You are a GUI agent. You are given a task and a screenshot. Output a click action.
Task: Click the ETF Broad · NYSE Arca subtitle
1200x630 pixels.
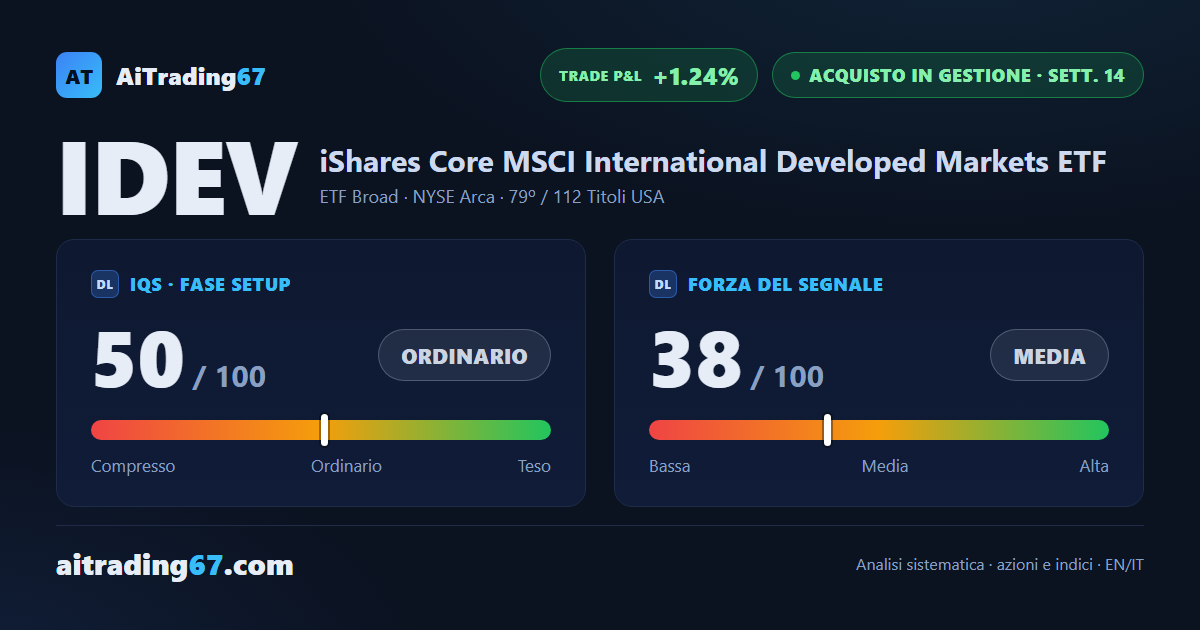(492, 197)
